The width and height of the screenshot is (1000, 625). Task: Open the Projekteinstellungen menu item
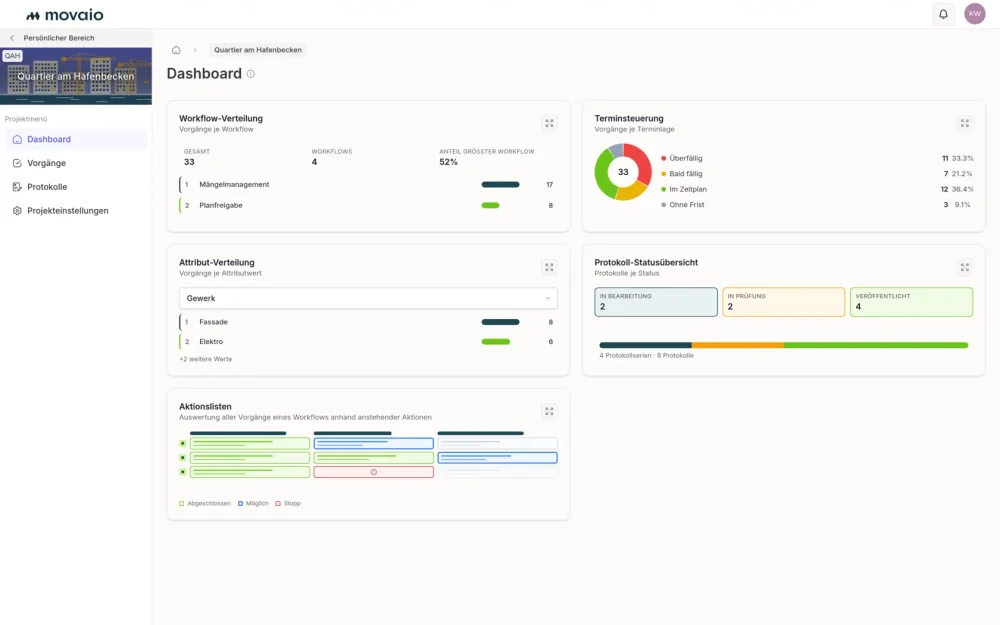pyautogui.click(x=77, y=210)
